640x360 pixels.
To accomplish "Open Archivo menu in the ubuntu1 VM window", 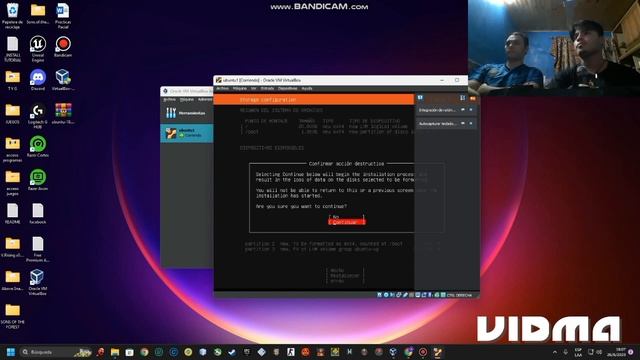I will click(222, 89).
